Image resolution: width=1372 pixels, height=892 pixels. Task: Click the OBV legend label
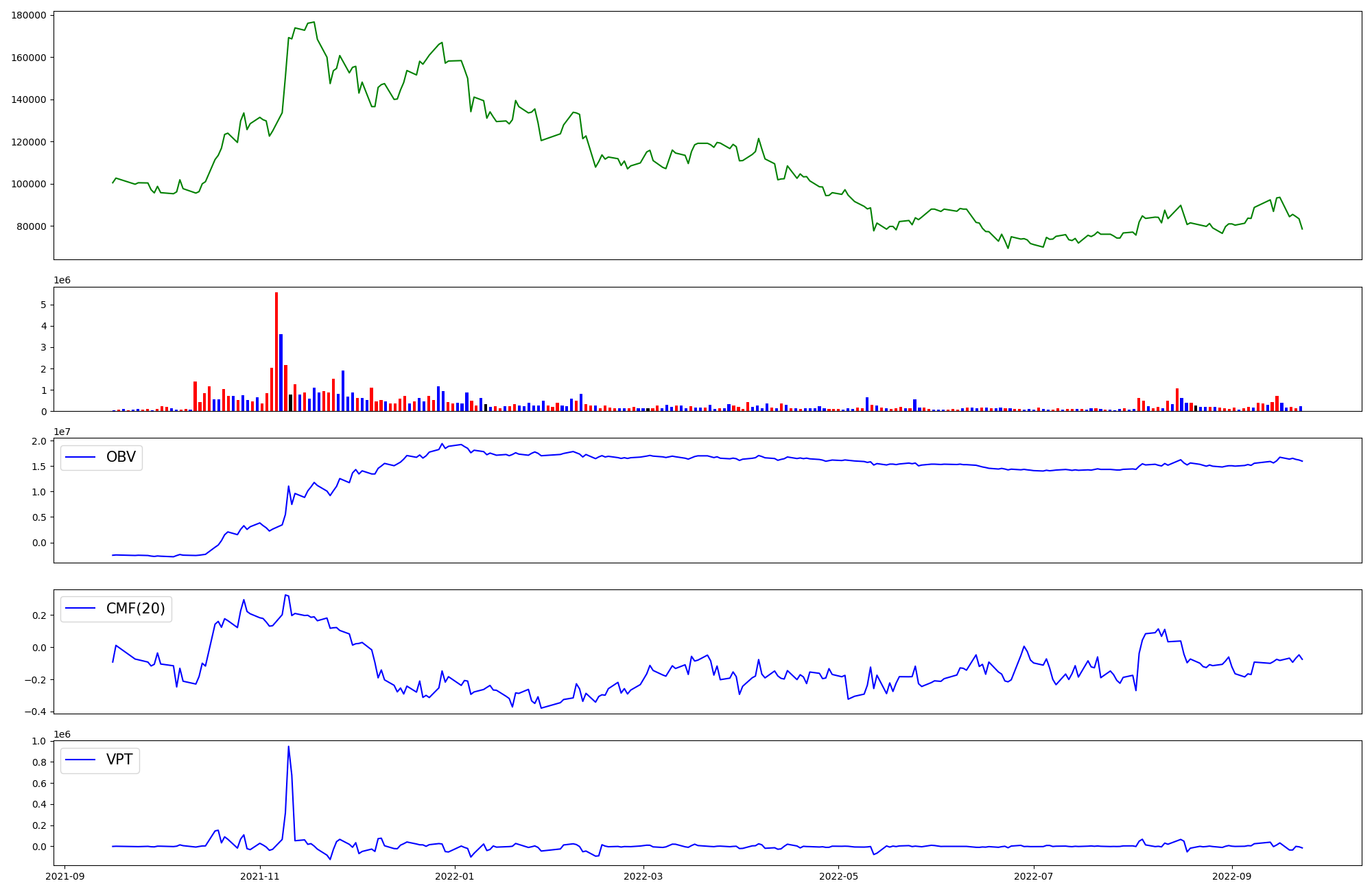coord(121,457)
